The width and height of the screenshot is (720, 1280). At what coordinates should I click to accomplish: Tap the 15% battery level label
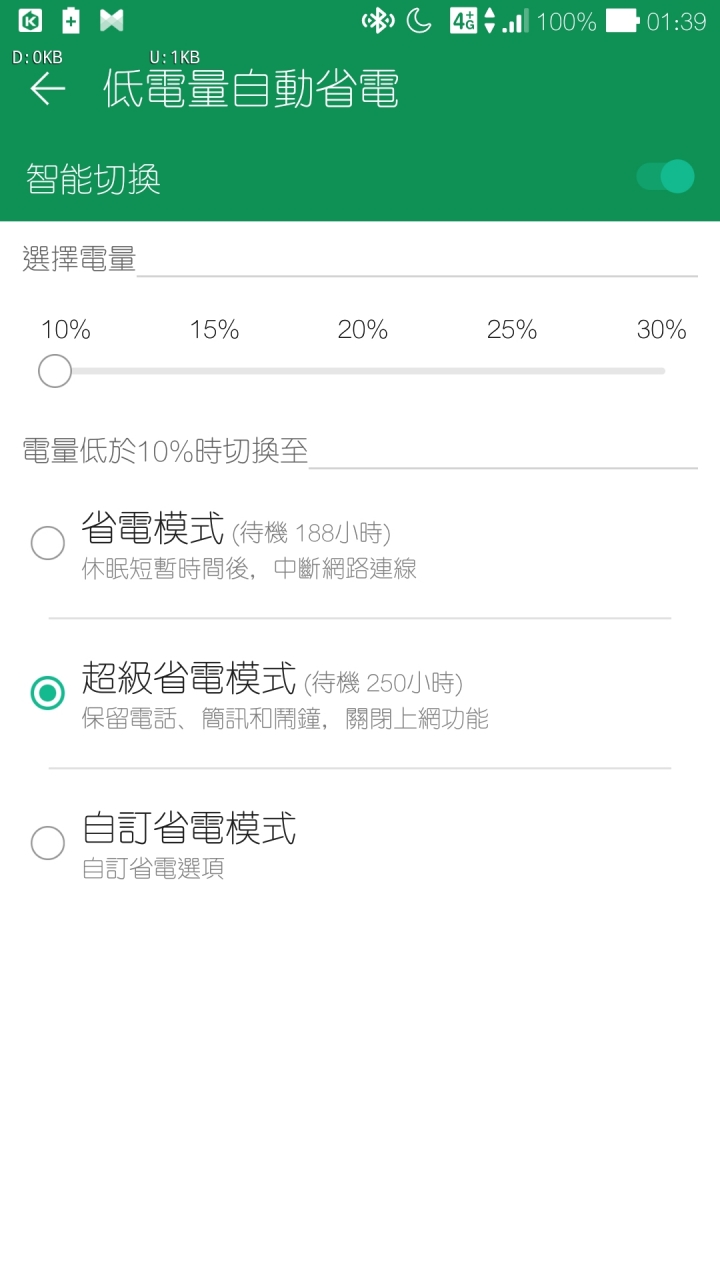214,330
